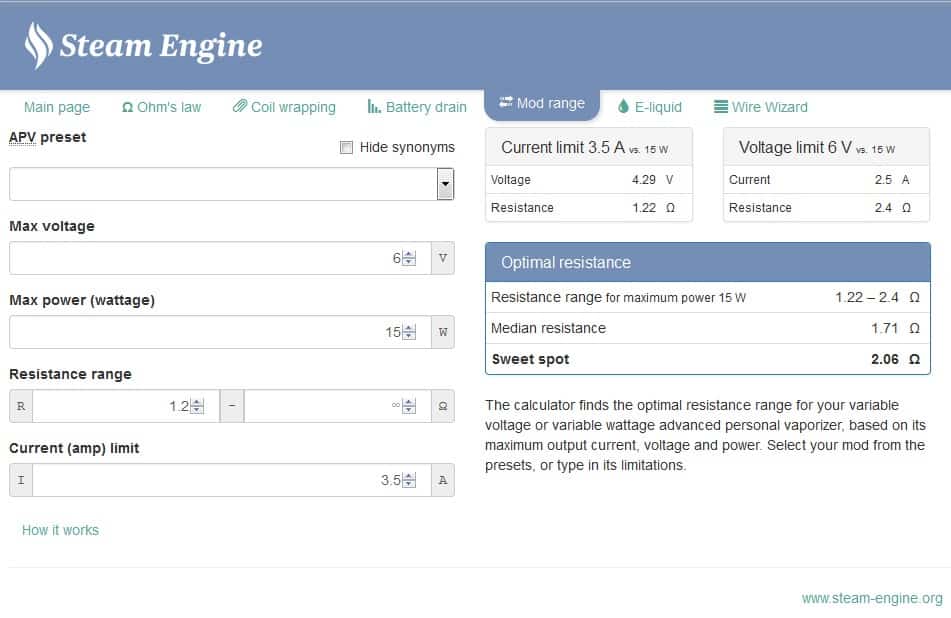Click the maximum resistance infinity field
This screenshot has width=951, height=618.
pyautogui.click(x=320, y=406)
